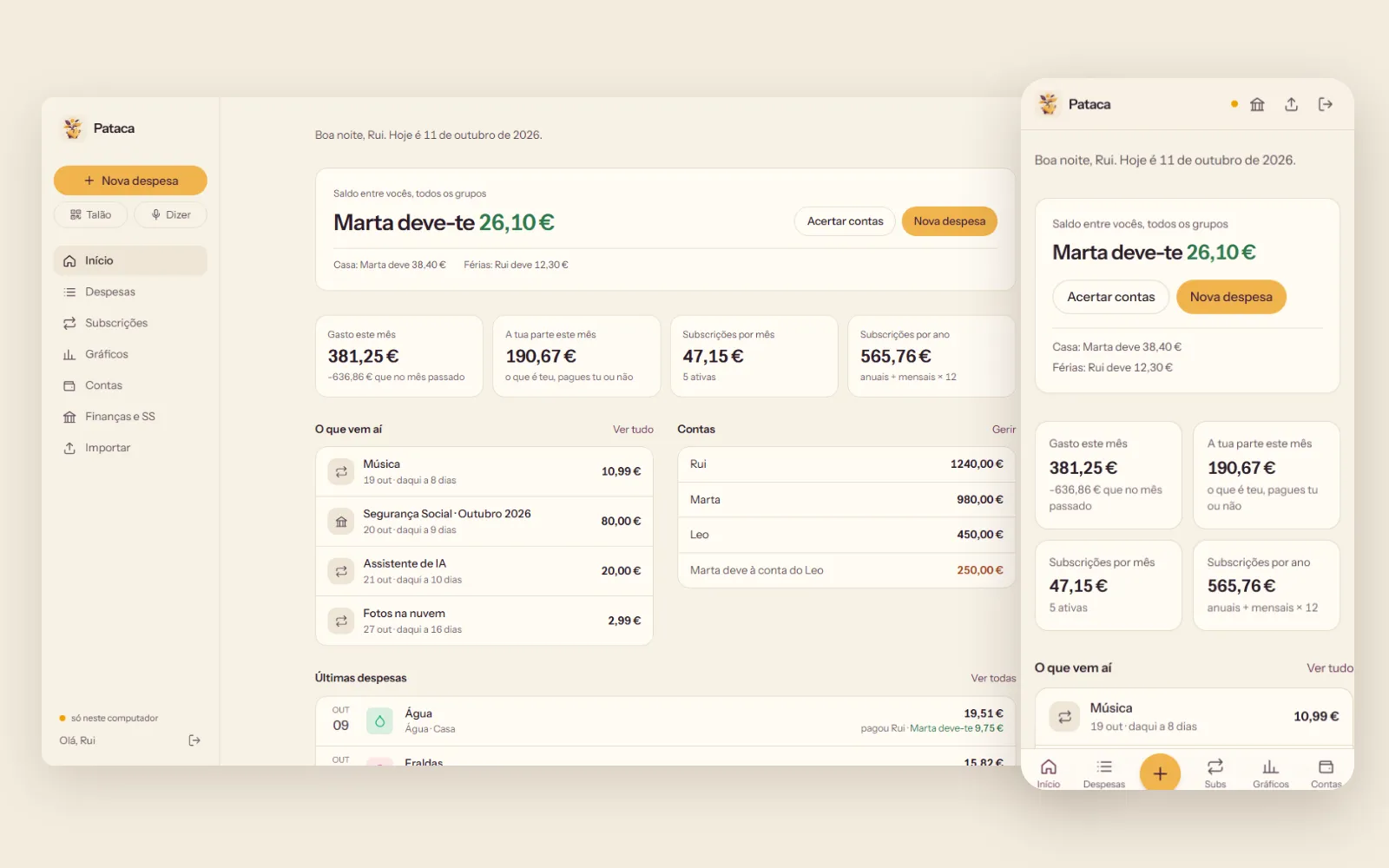Click Acertar contas in desktop balance card
The height and width of the screenshot is (868, 1389).
point(845,221)
